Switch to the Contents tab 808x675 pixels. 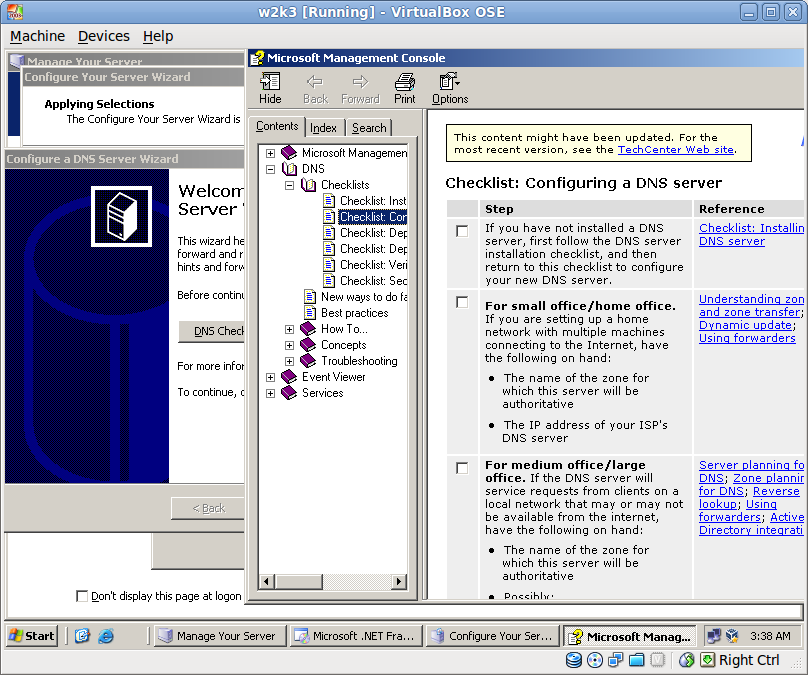click(x=277, y=126)
